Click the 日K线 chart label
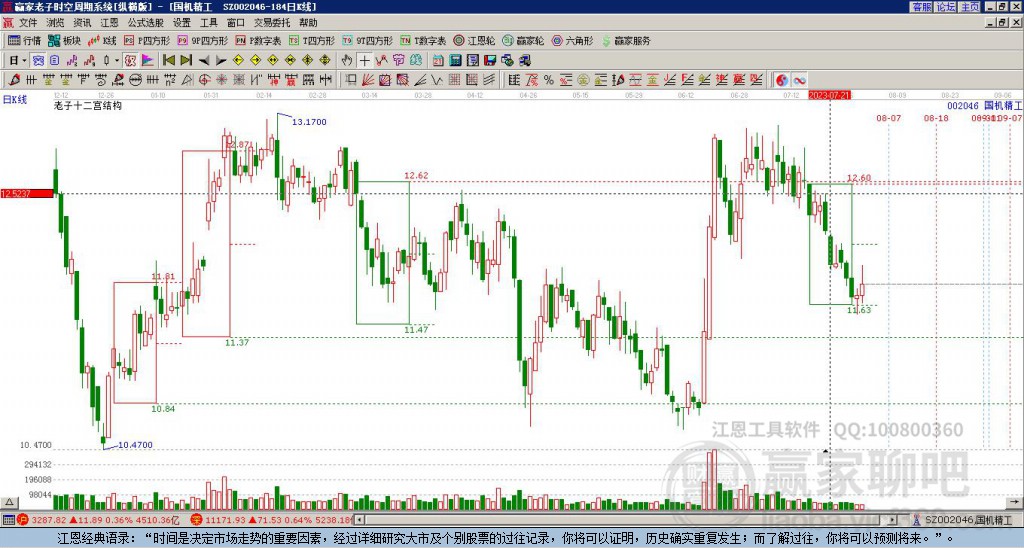 point(15,99)
